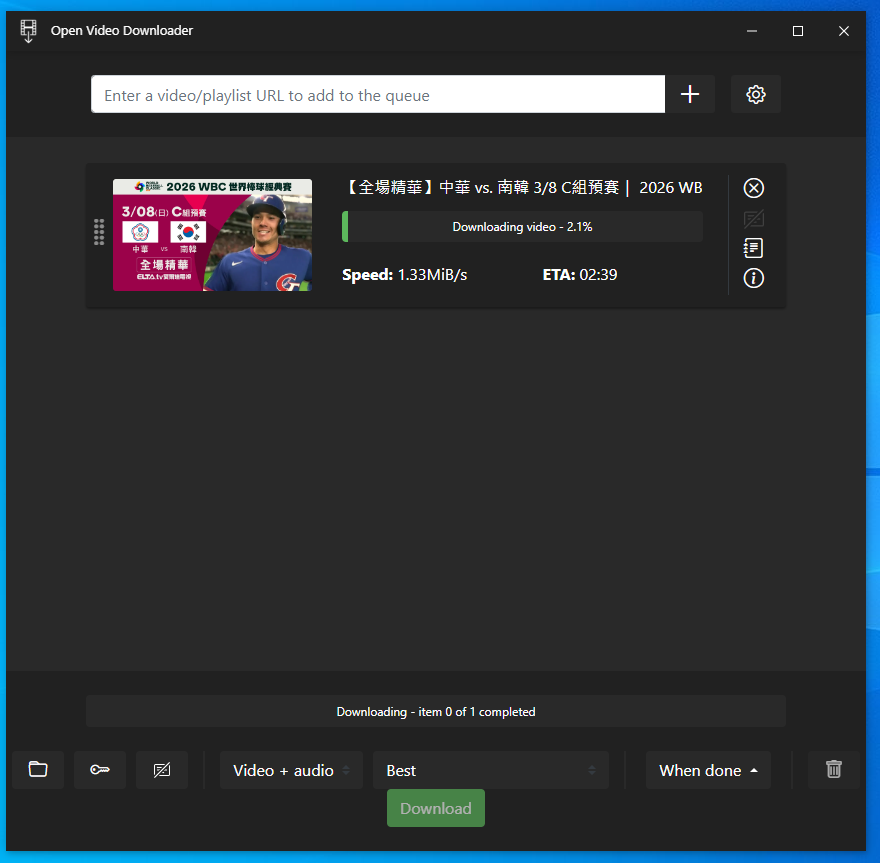Open the download folder picker
The width and height of the screenshot is (880, 863).
(x=38, y=769)
